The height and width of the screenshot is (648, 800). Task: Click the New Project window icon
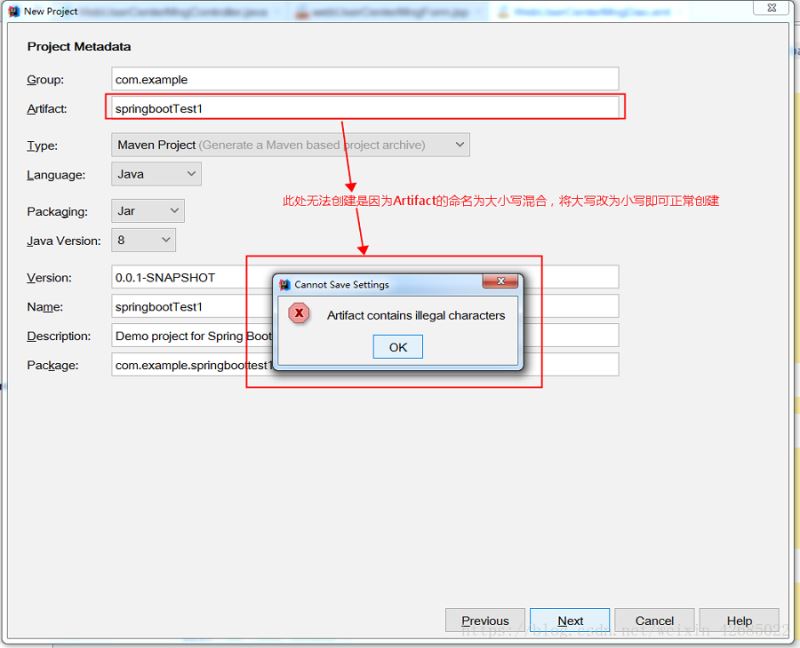(x=13, y=11)
